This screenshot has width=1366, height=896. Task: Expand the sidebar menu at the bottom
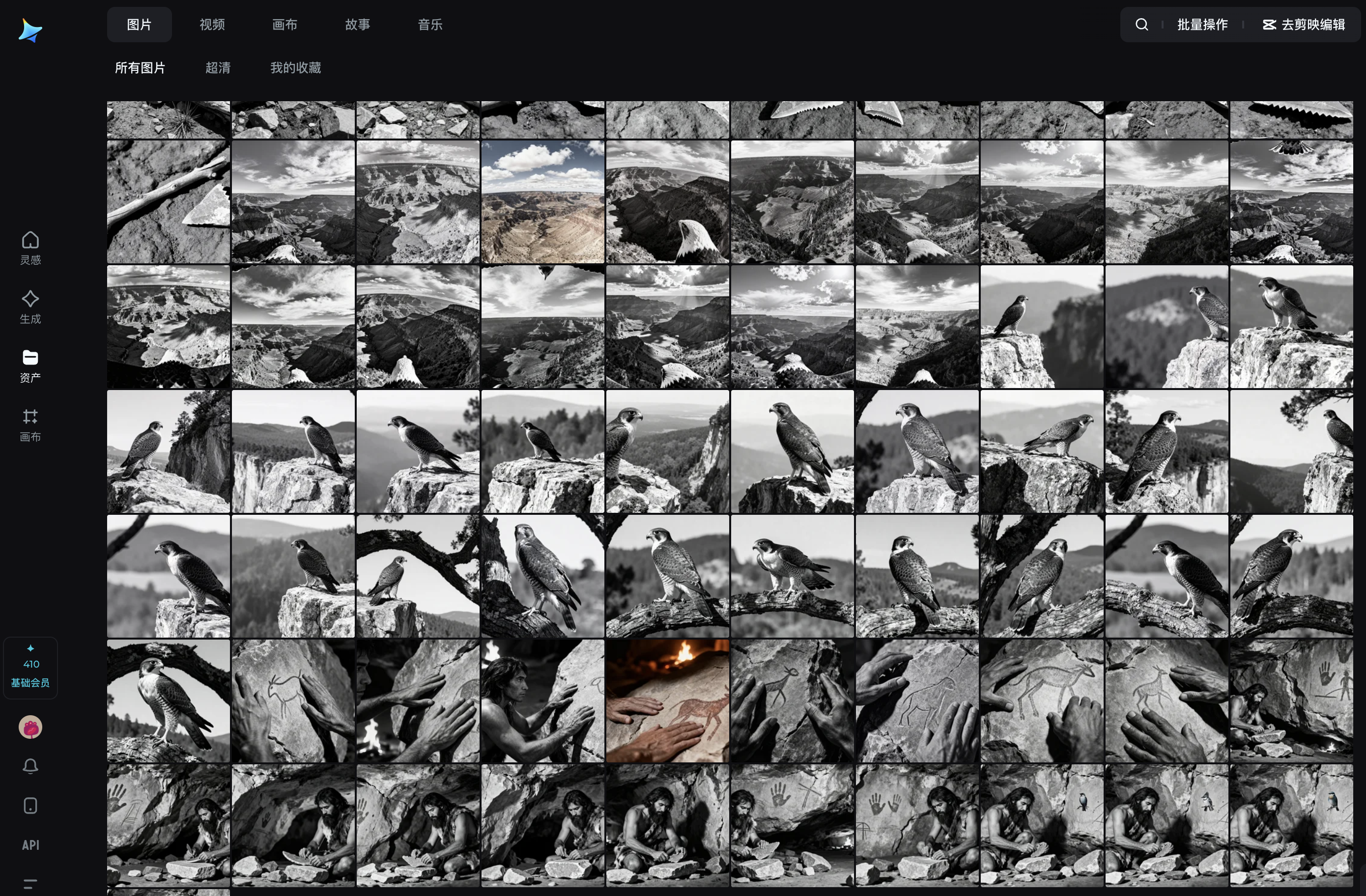point(30,883)
